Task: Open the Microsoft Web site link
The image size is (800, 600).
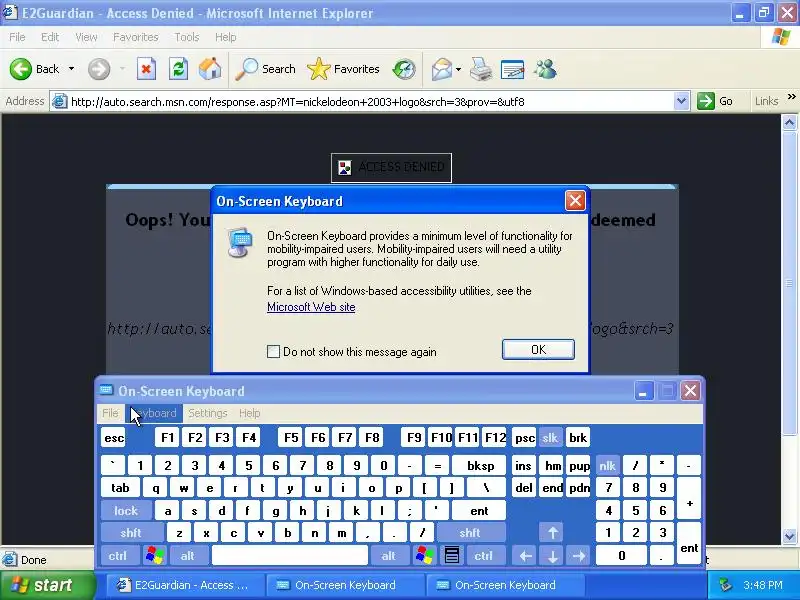Action: 311,307
